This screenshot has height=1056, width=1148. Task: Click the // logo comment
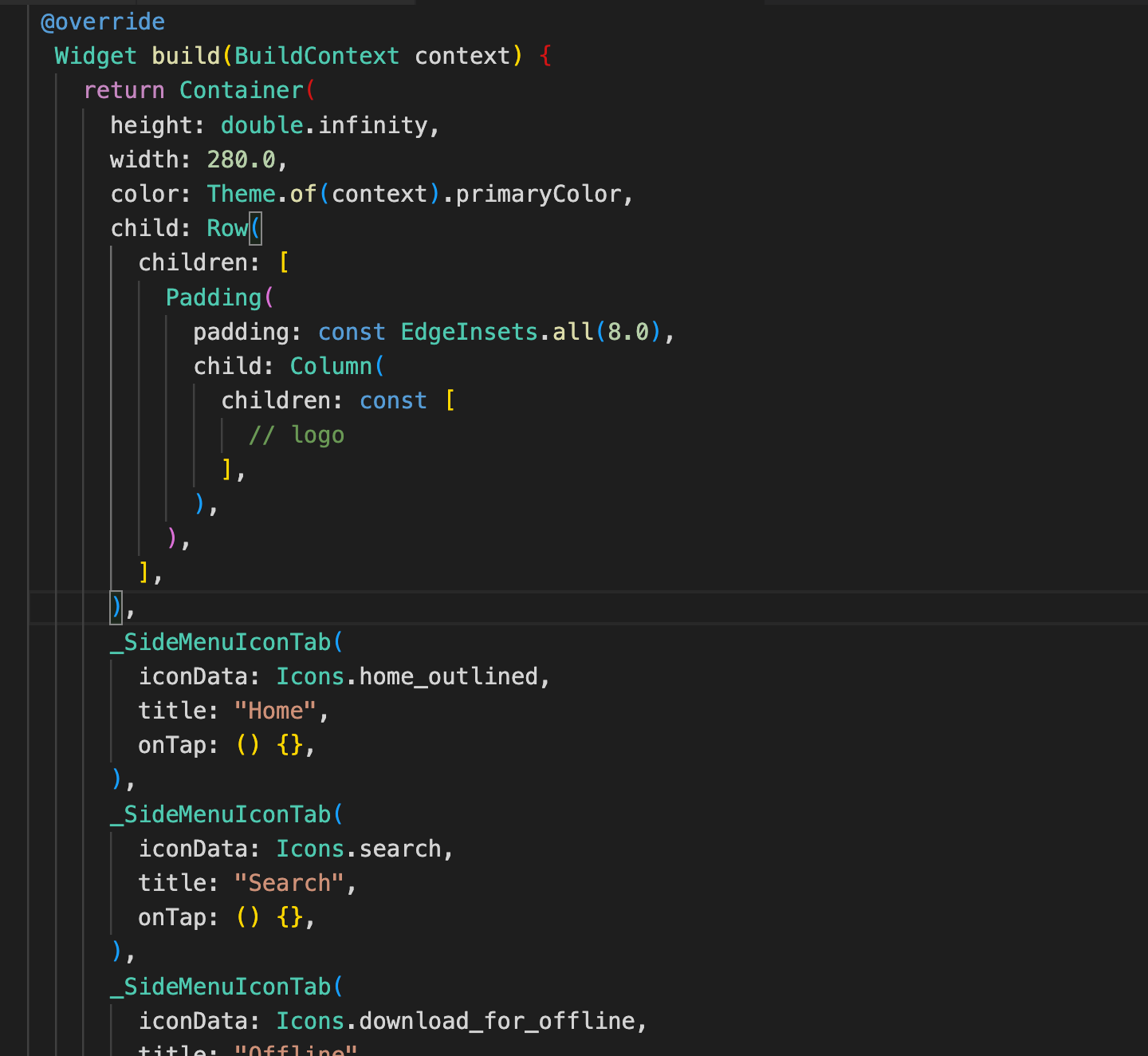click(297, 435)
